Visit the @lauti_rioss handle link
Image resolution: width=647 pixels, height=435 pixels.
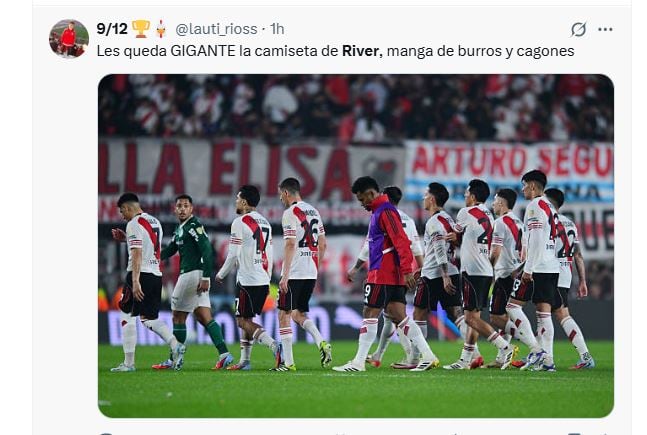(x=216, y=29)
